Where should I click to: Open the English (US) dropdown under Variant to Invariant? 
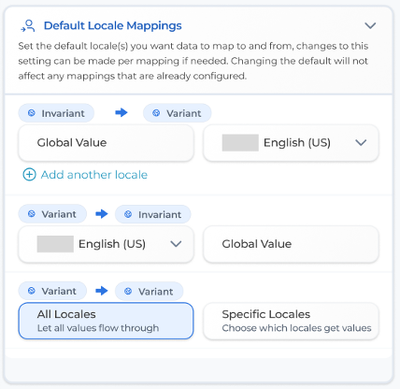coord(106,244)
